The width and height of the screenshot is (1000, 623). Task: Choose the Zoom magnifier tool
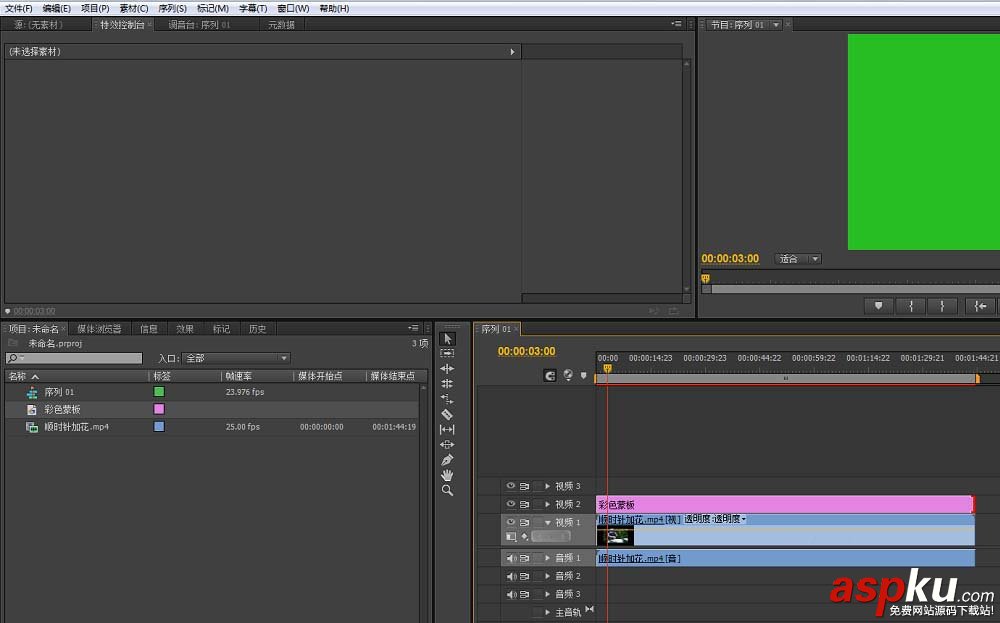tap(447, 490)
